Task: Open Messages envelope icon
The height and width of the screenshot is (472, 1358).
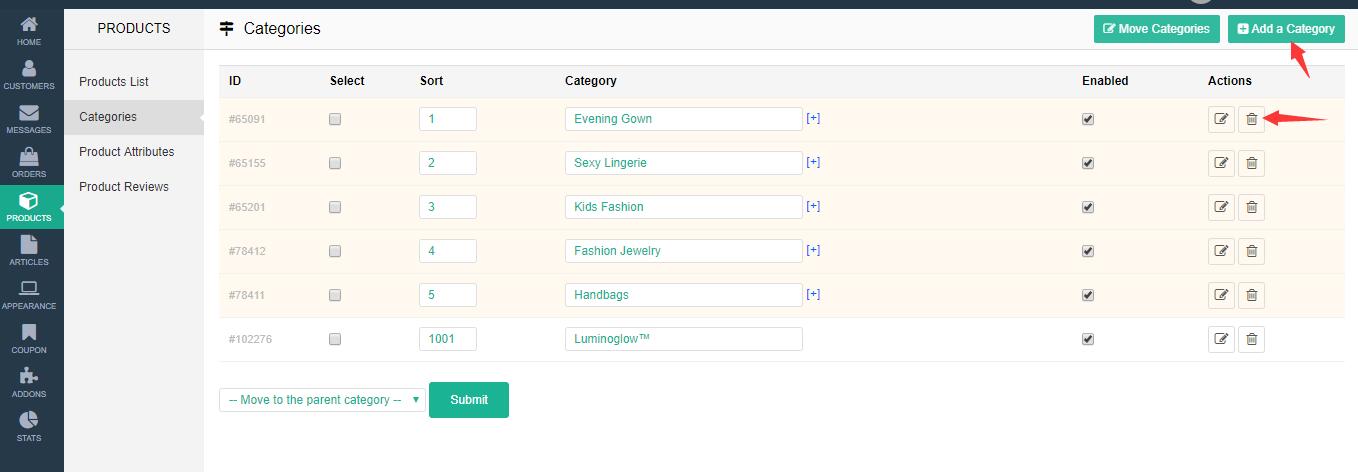Action: pos(29,118)
